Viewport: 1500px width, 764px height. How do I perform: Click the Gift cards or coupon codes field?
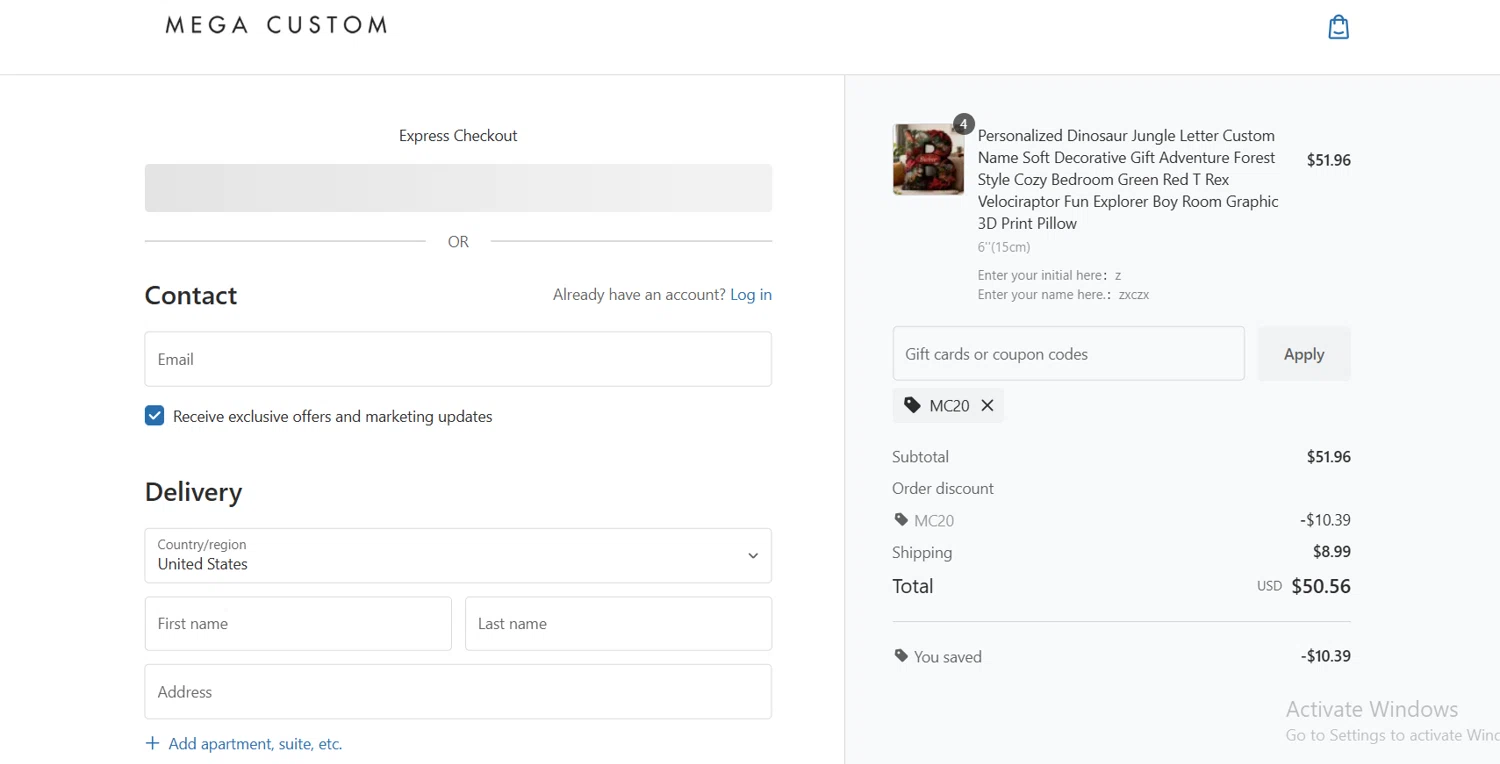pos(1068,354)
